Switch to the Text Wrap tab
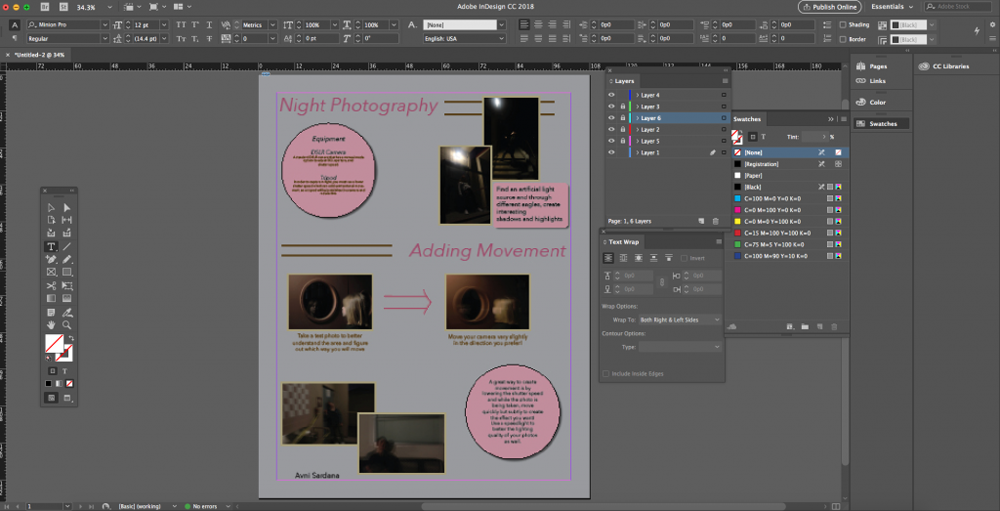1000x511 pixels. 625,242
